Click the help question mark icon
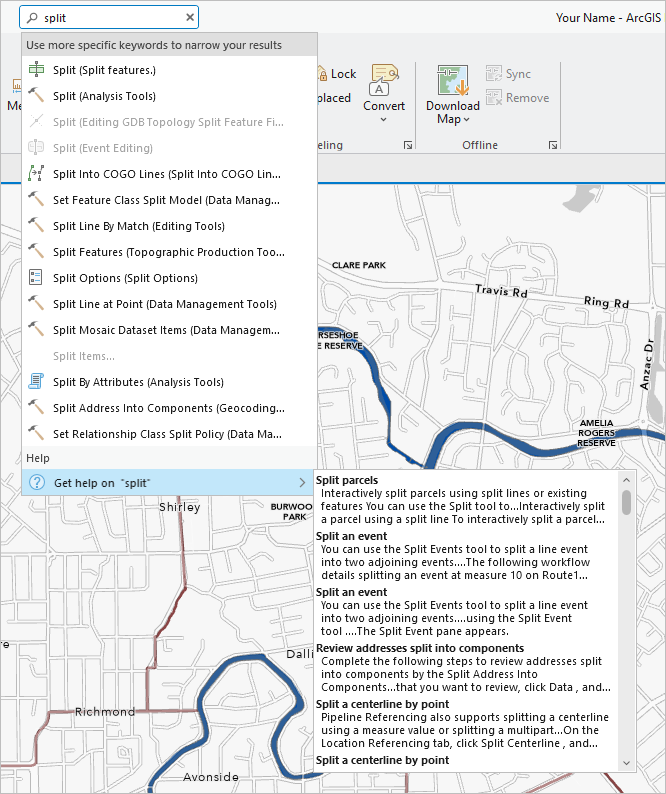Image resolution: width=666 pixels, height=794 pixels. tap(37, 483)
